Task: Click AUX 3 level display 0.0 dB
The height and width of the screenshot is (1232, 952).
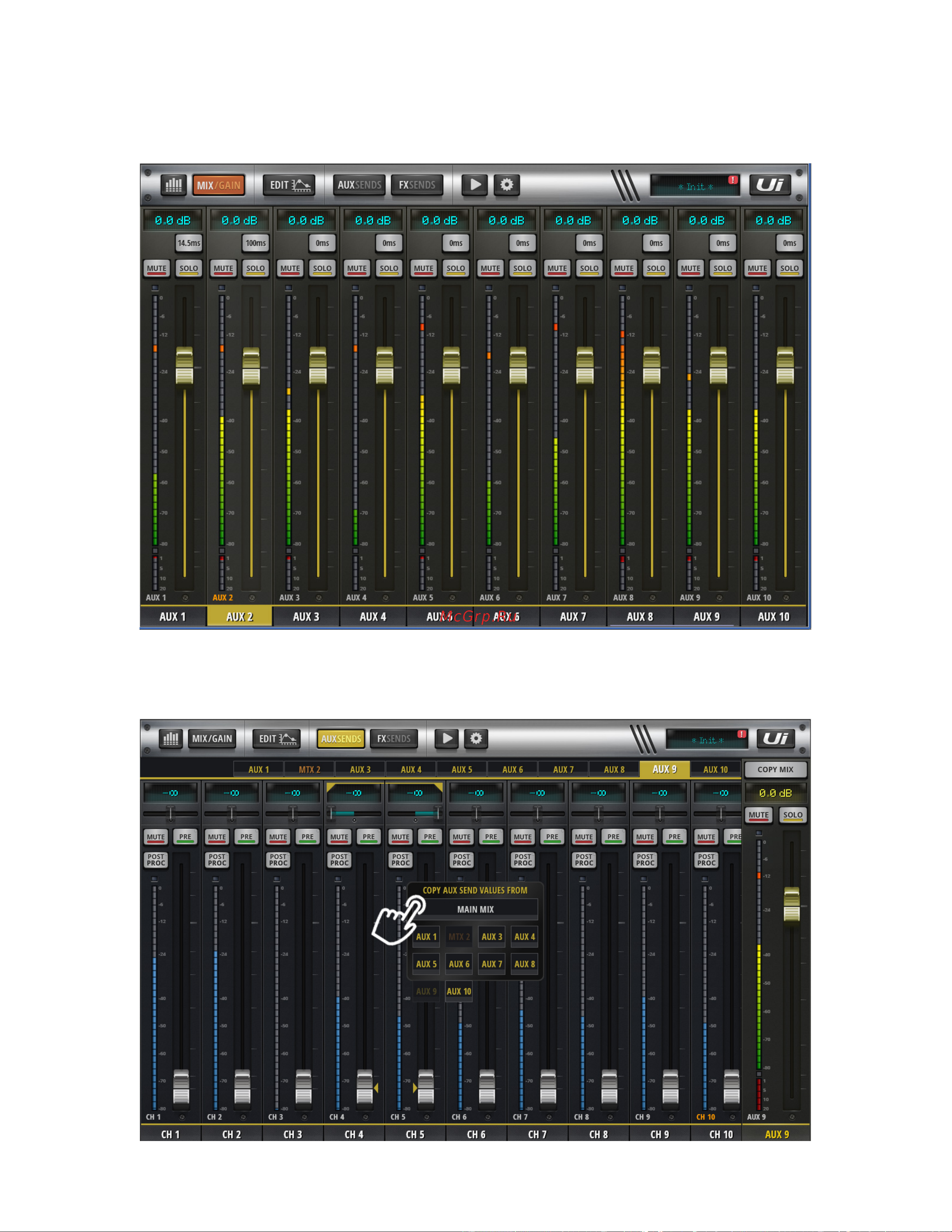Action: point(306,220)
